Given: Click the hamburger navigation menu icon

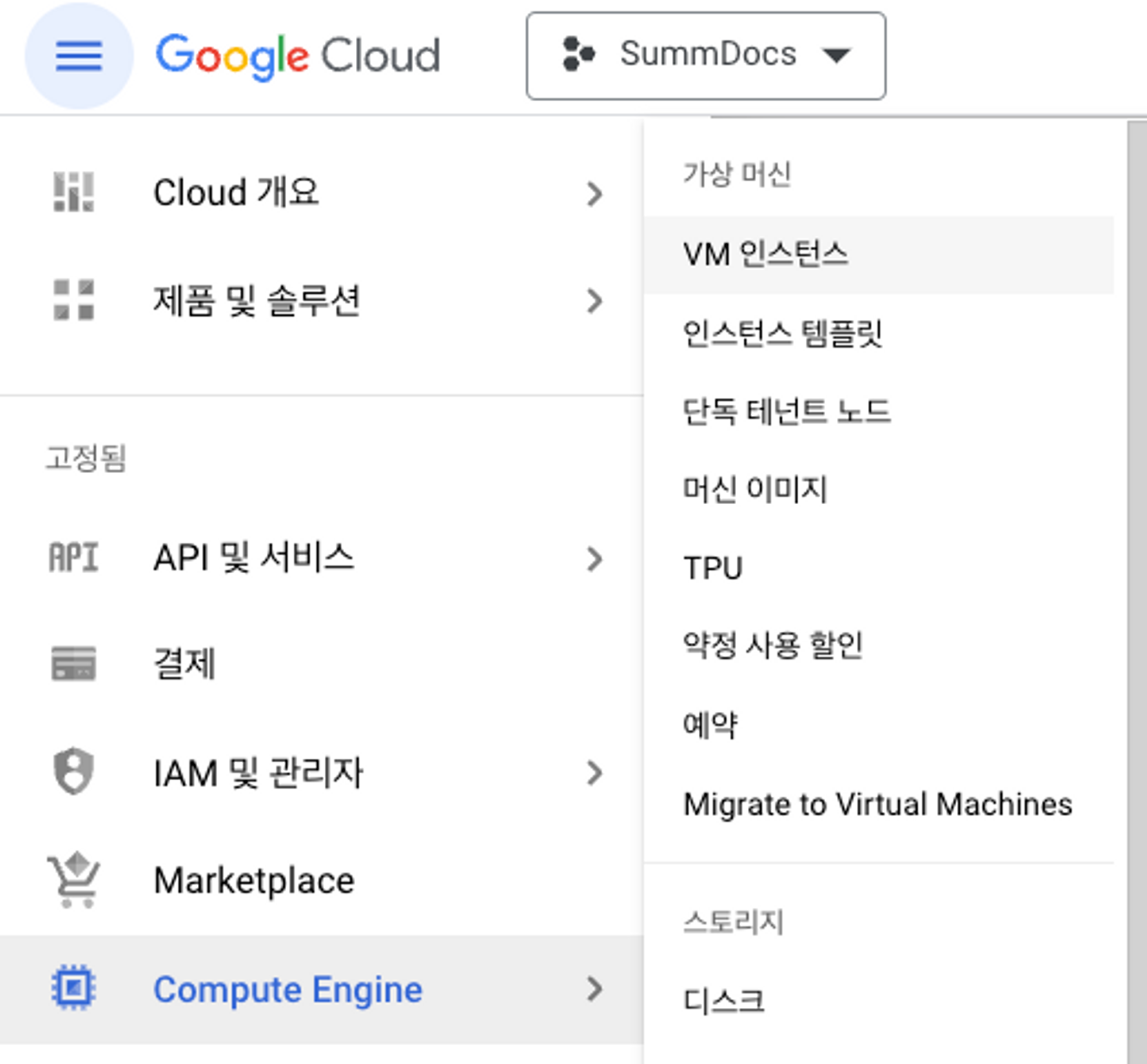Looking at the screenshot, I should pyautogui.click(x=78, y=56).
